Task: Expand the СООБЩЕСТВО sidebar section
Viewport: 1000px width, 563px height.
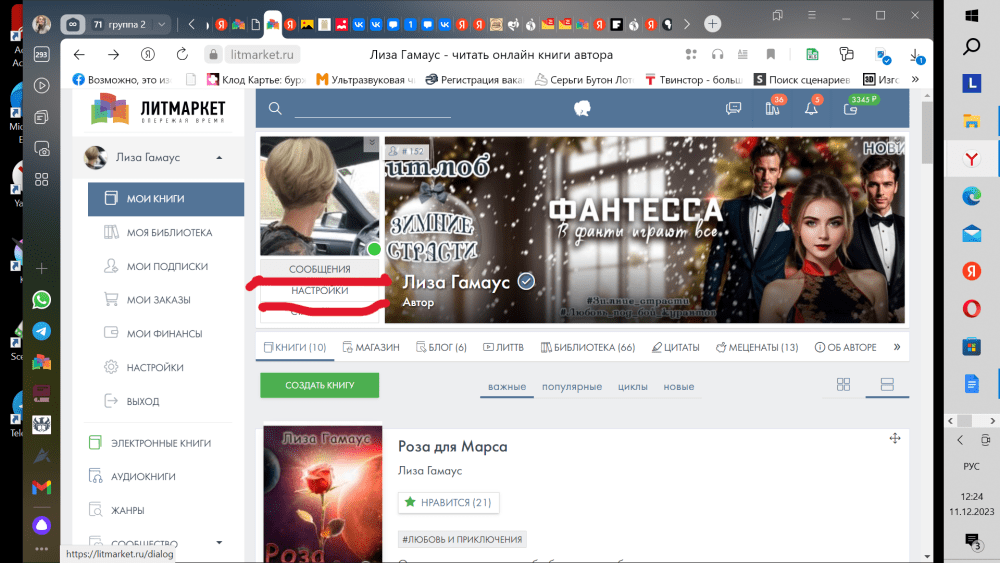Action: [x=219, y=543]
